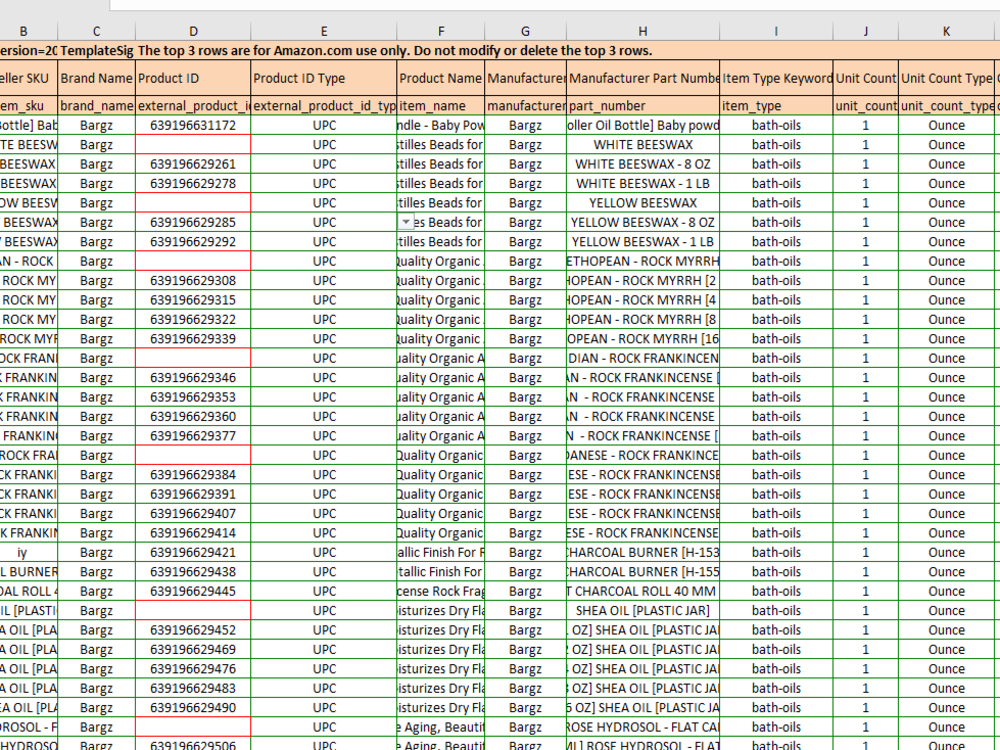Screen dimensions: 1000x750
Task: Select Product ID cell 639196629421
Action: [x=193, y=552]
